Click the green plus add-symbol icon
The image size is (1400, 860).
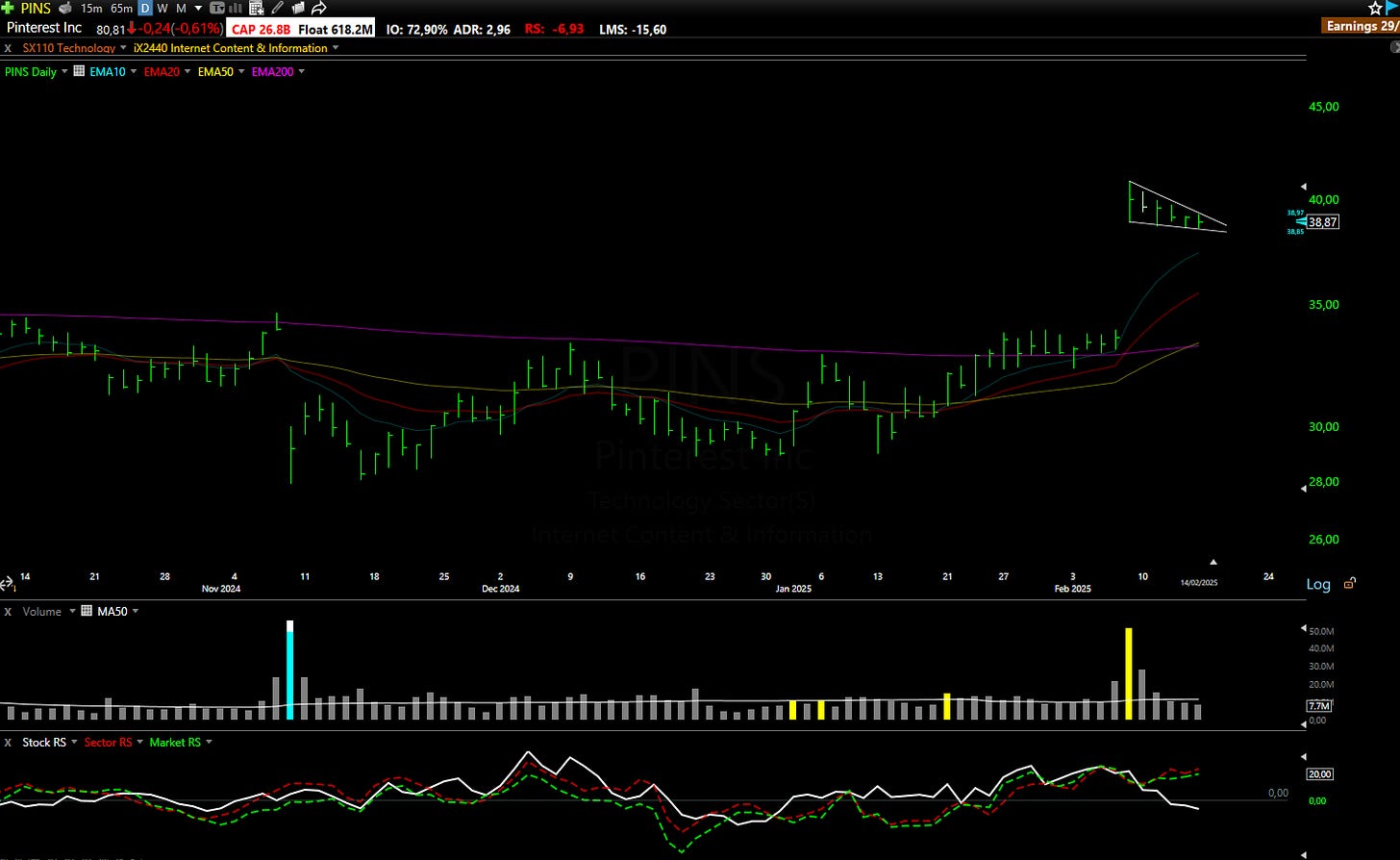pyautogui.click(x=8, y=8)
